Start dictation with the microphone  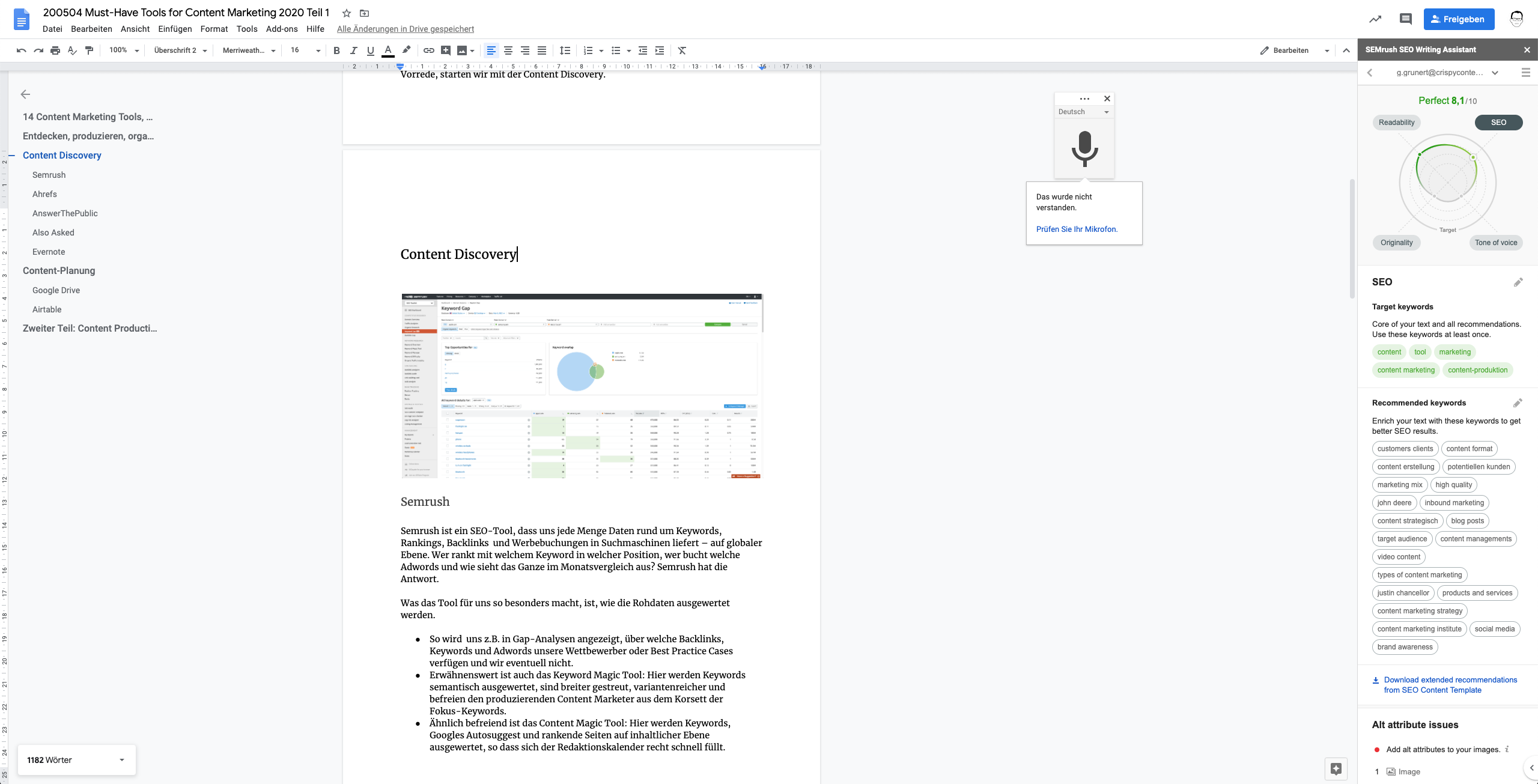1084,148
